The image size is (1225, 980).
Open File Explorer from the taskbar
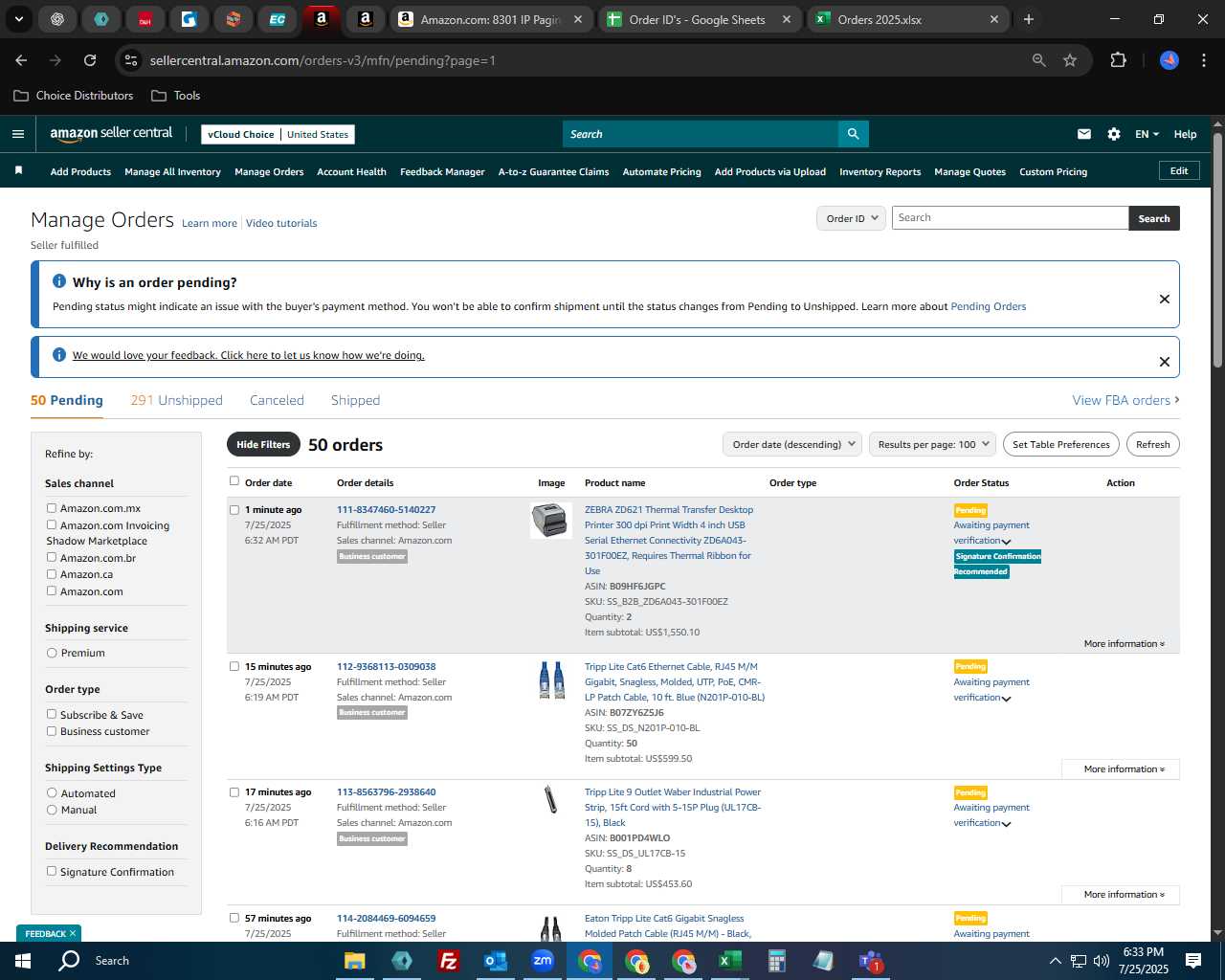click(354, 961)
